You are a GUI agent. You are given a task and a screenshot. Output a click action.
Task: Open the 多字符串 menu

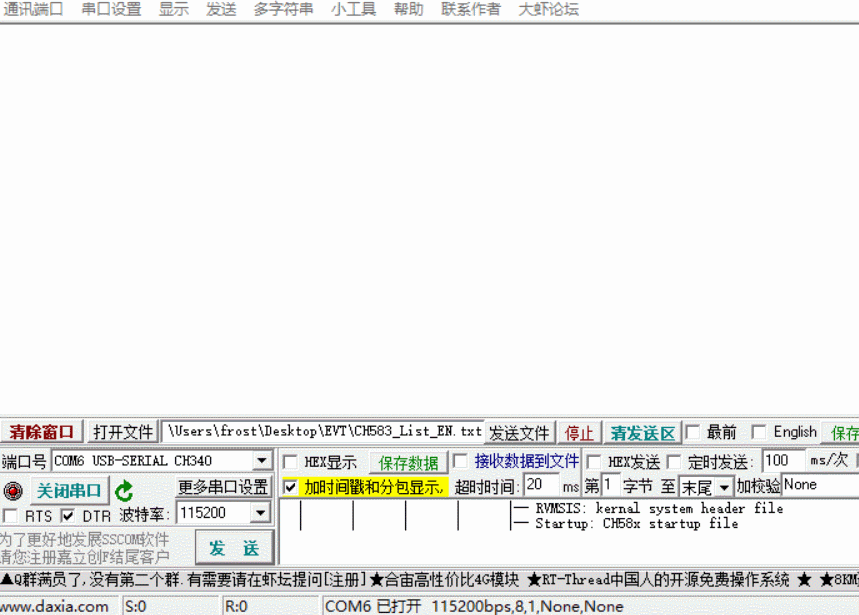point(283,9)
